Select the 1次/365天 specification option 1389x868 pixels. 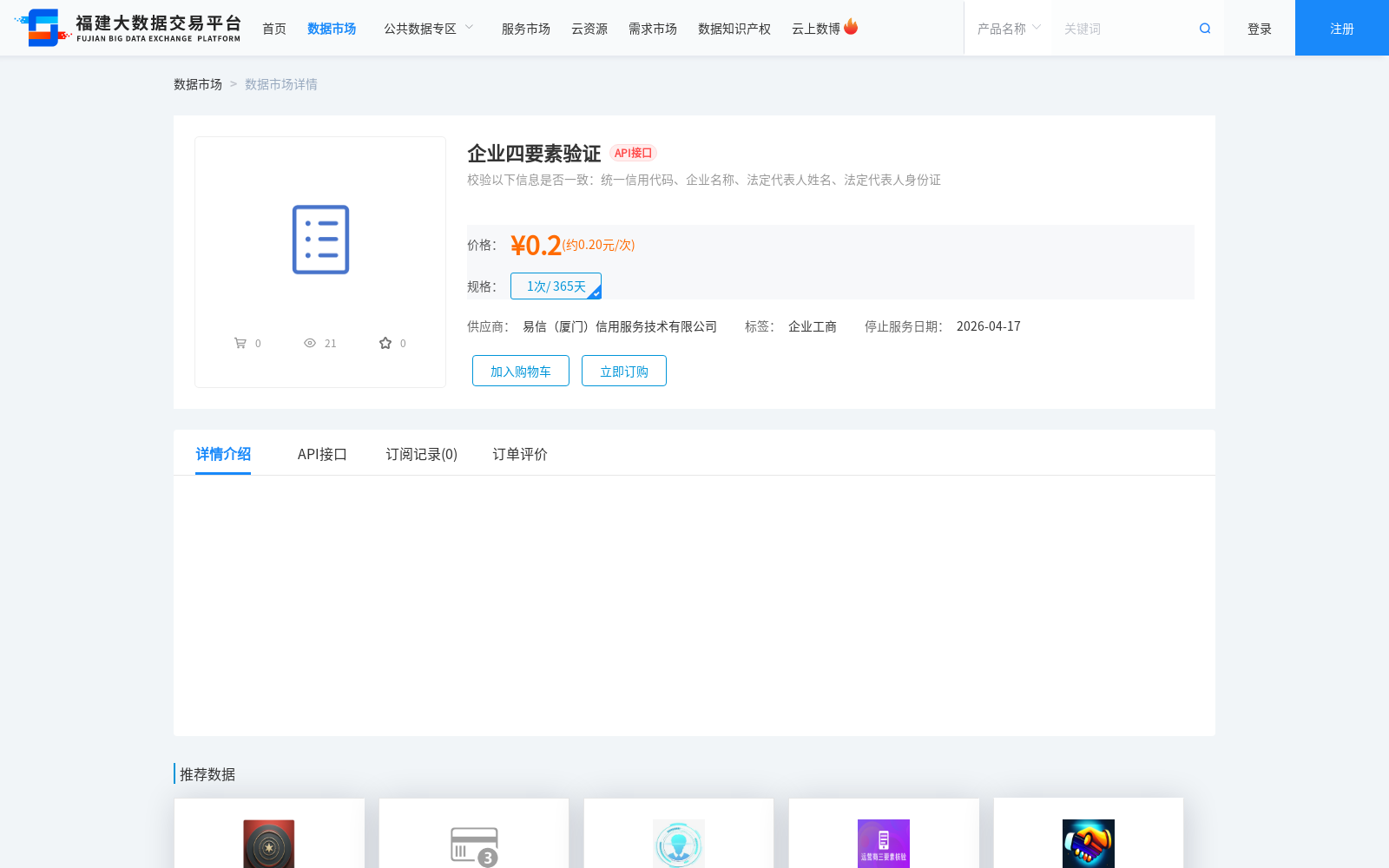click(x=556, y=286)
